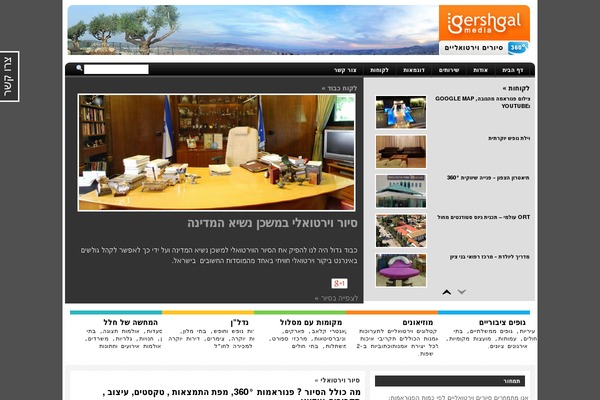Image resolution: width=600 pixels, height=400 pixels.
Task: Click the לקוח כבוד heading link
Action: coord(339,88)
